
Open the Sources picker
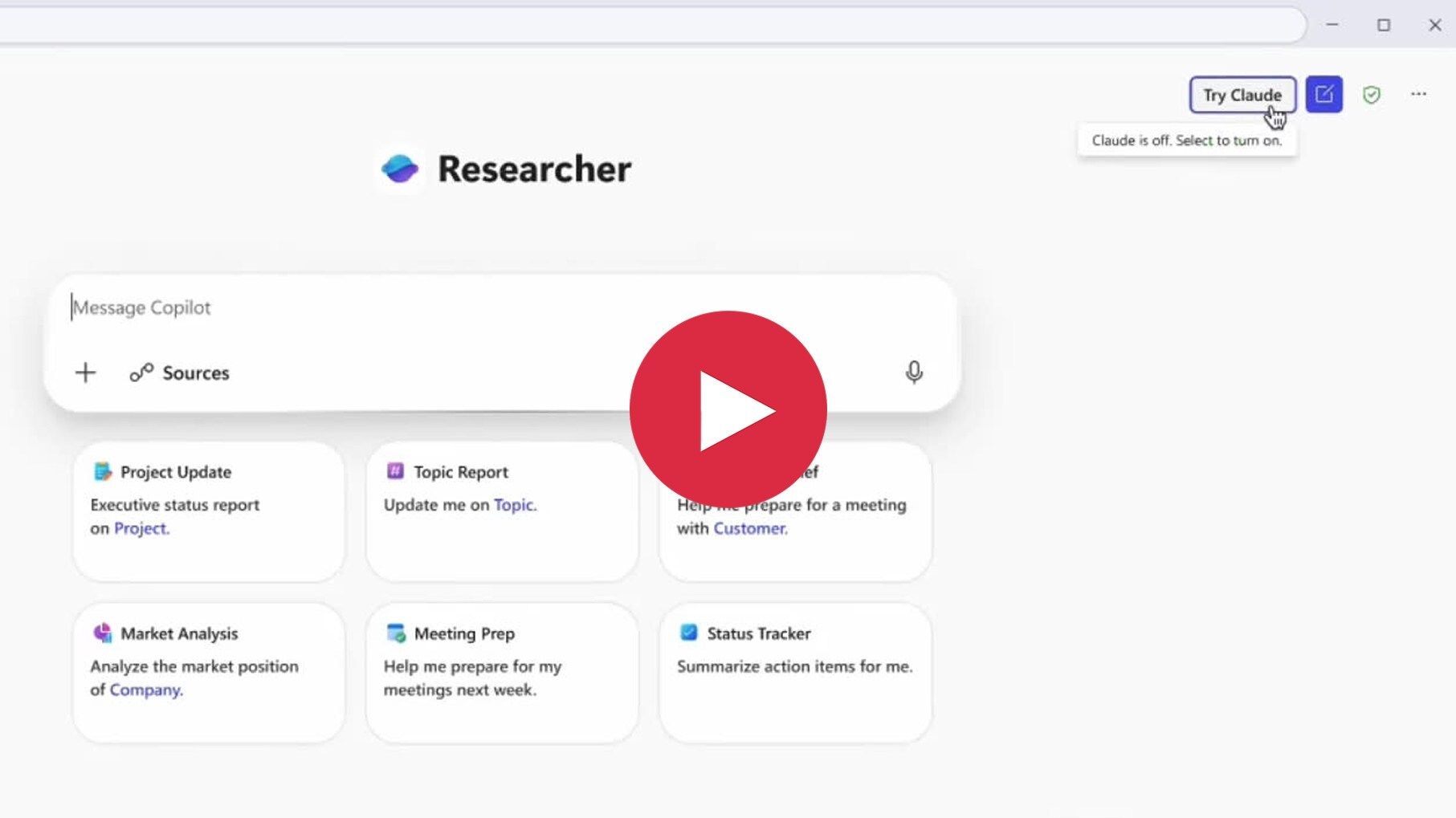[180, 372]
